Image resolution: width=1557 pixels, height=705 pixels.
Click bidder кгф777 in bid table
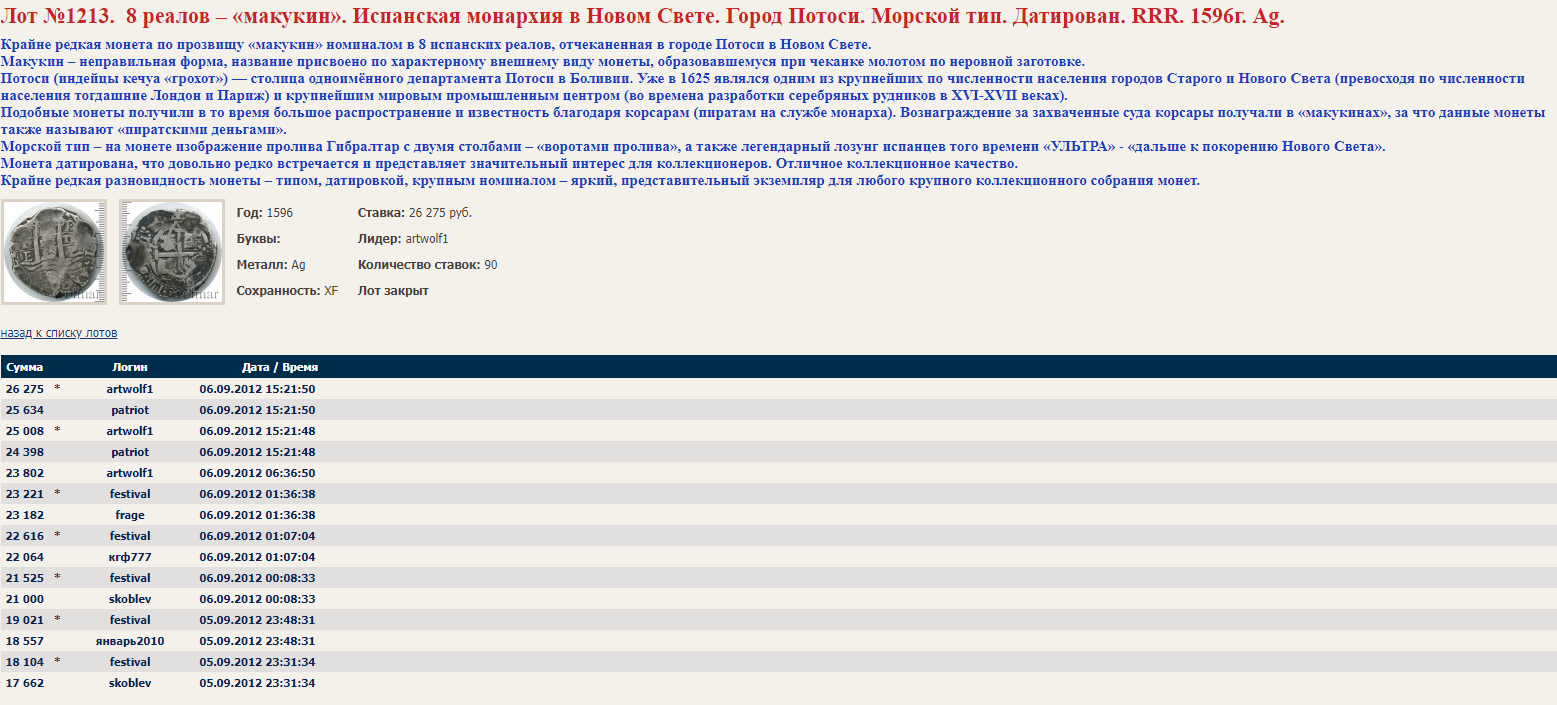point(130,557)
